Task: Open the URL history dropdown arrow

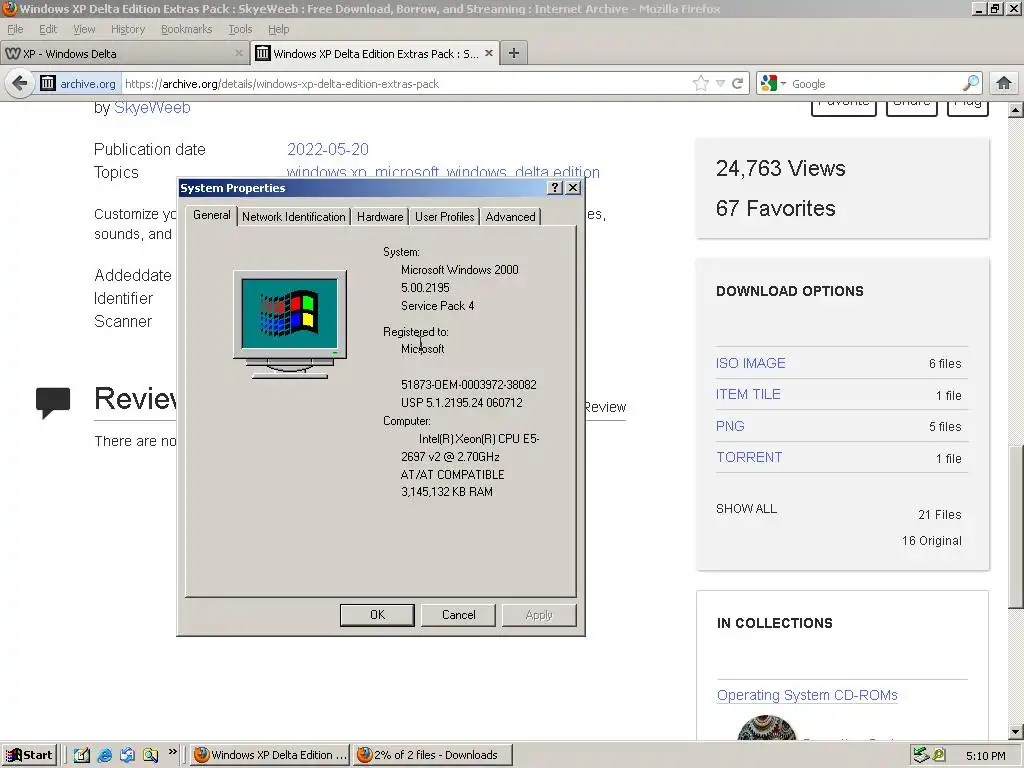Action: pyautogui.click(x=720, y=84)
